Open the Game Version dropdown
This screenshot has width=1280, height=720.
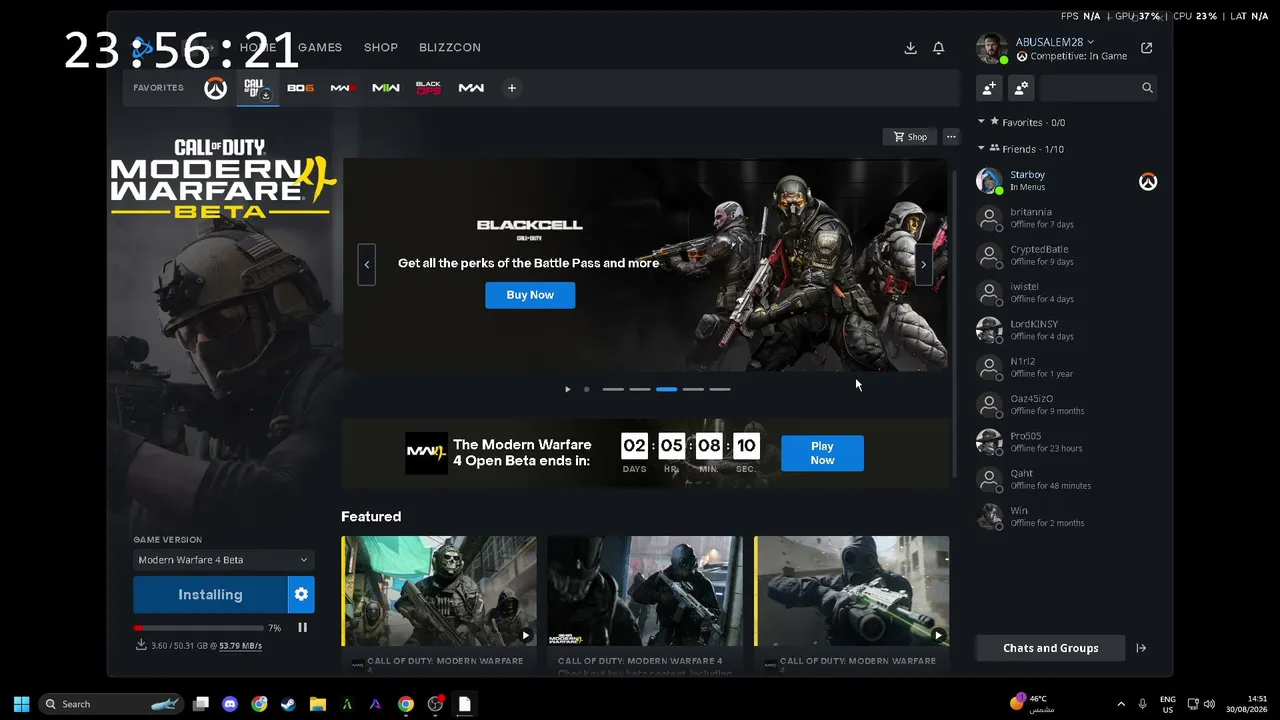223,560
